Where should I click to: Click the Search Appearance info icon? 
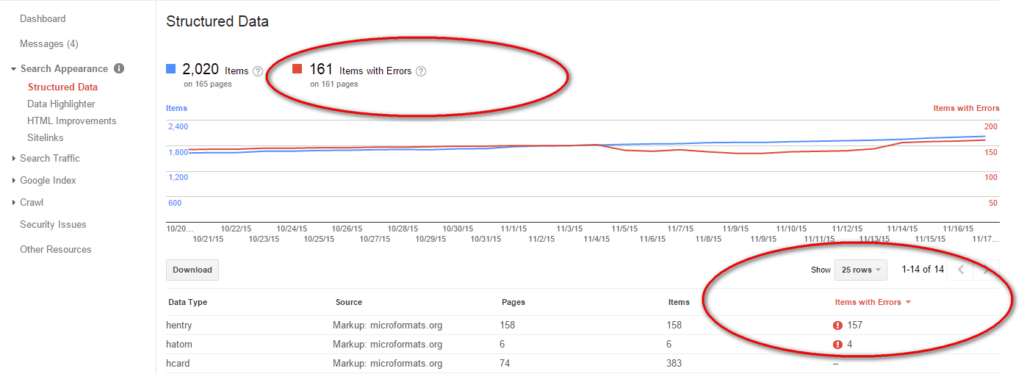(119, 69)
